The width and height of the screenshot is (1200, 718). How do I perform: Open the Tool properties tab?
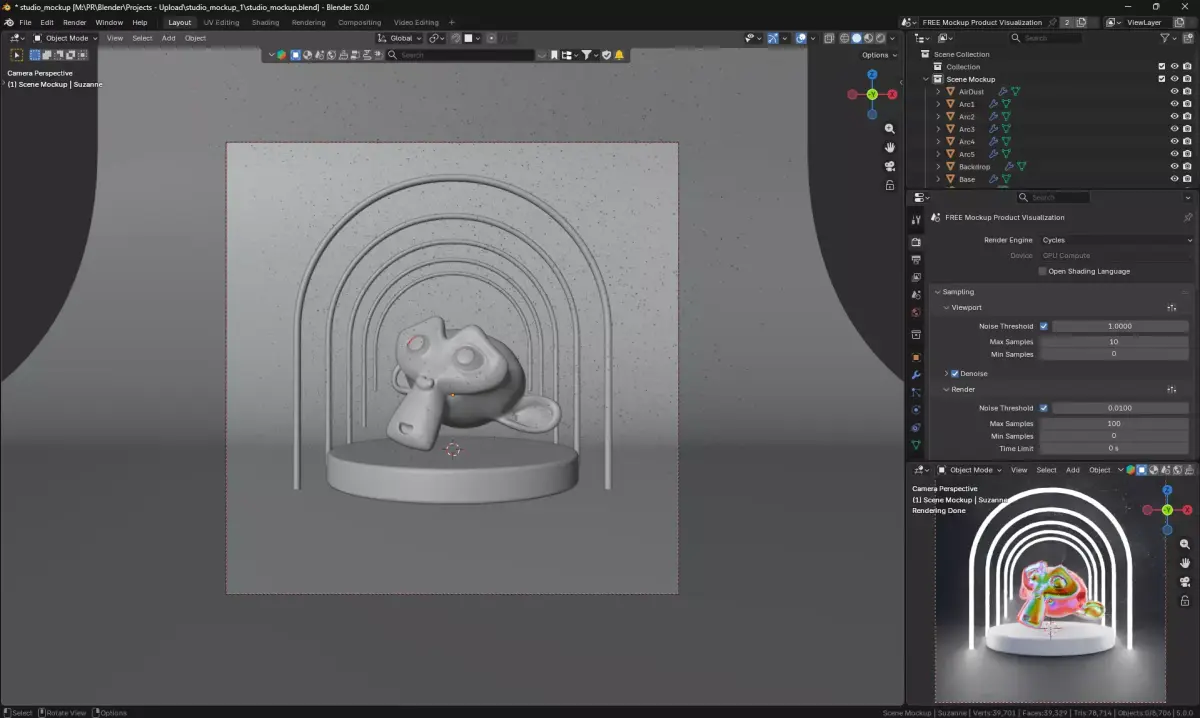[916, 220]
